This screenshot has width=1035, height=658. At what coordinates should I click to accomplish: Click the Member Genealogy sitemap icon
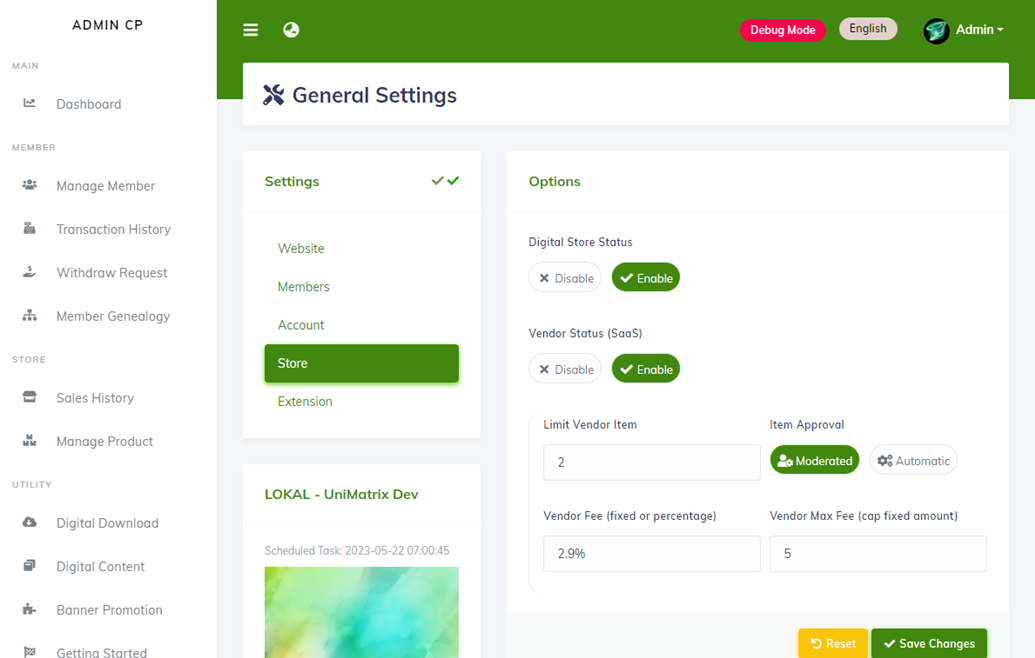[x=30, y=316]
